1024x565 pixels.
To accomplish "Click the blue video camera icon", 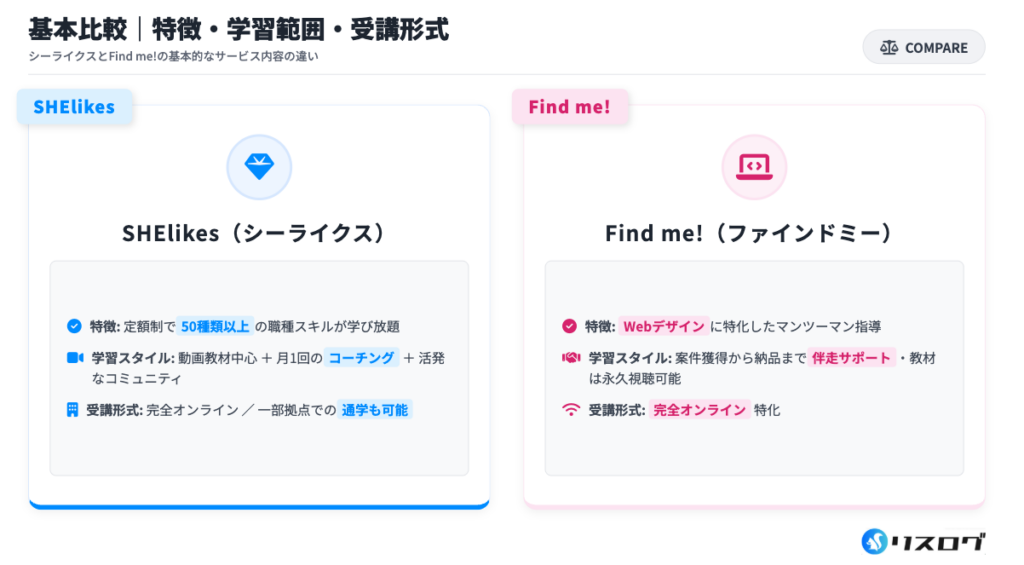I will click(74, 358).
